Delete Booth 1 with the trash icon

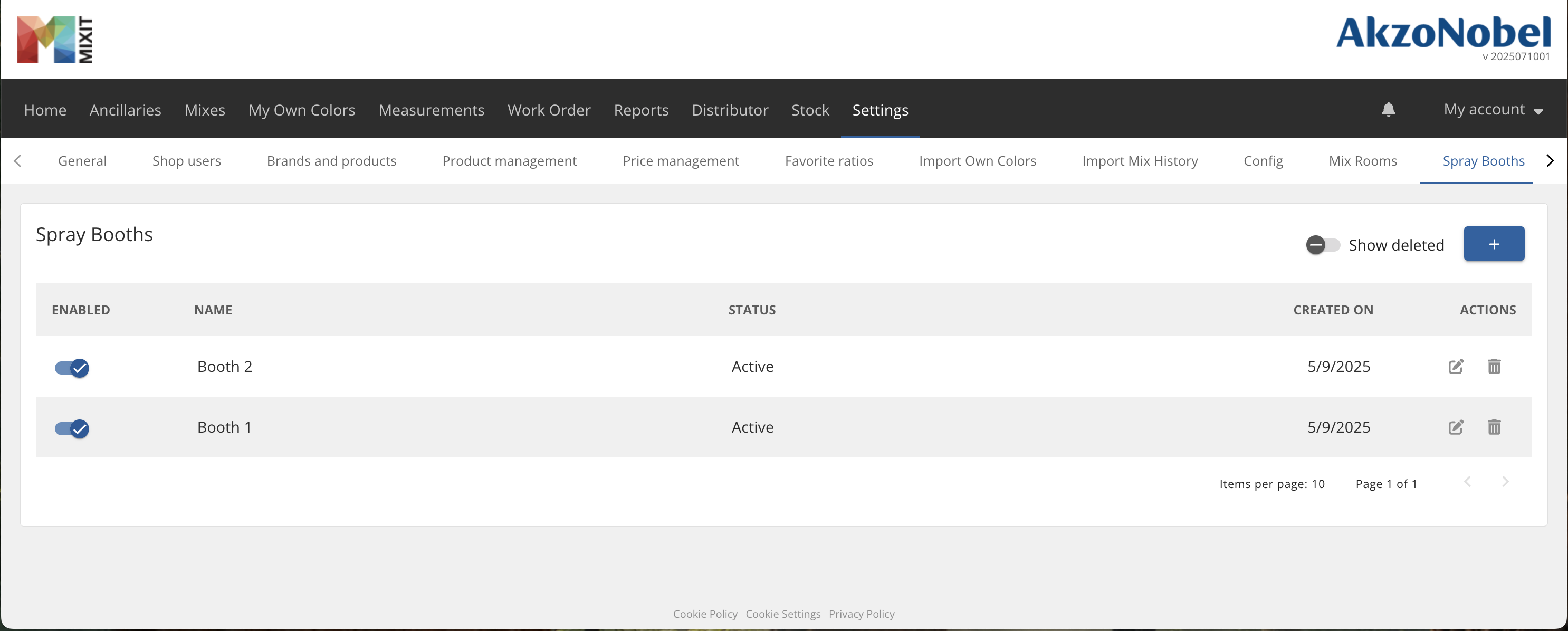coord(1494,427)
